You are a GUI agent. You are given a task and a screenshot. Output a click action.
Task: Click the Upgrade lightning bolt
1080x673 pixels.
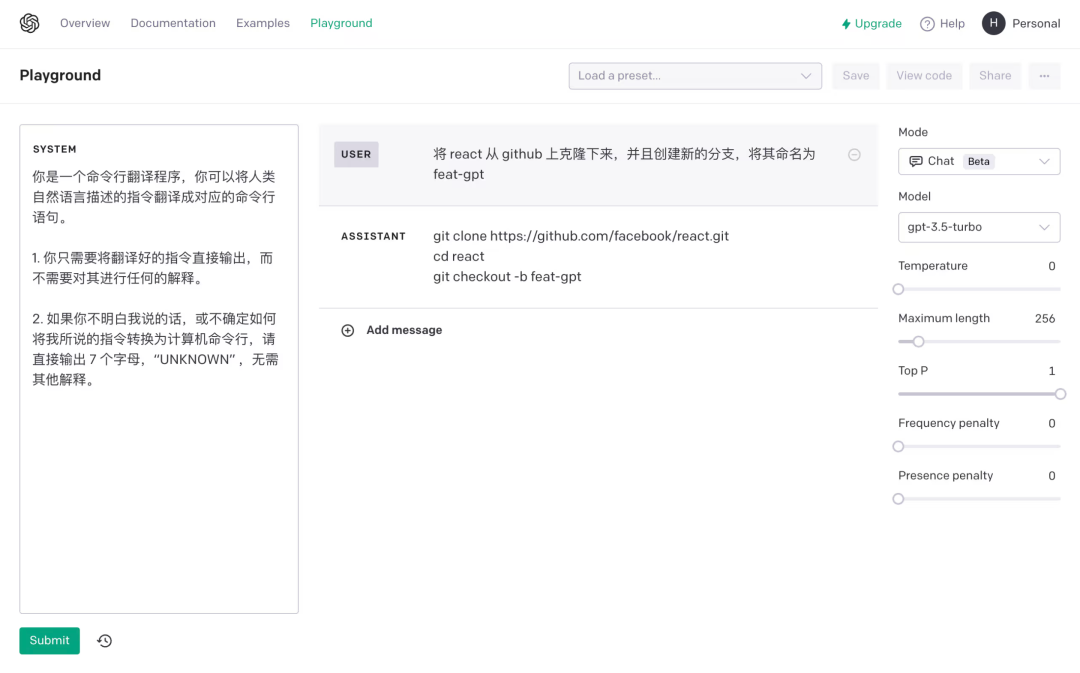845,23
